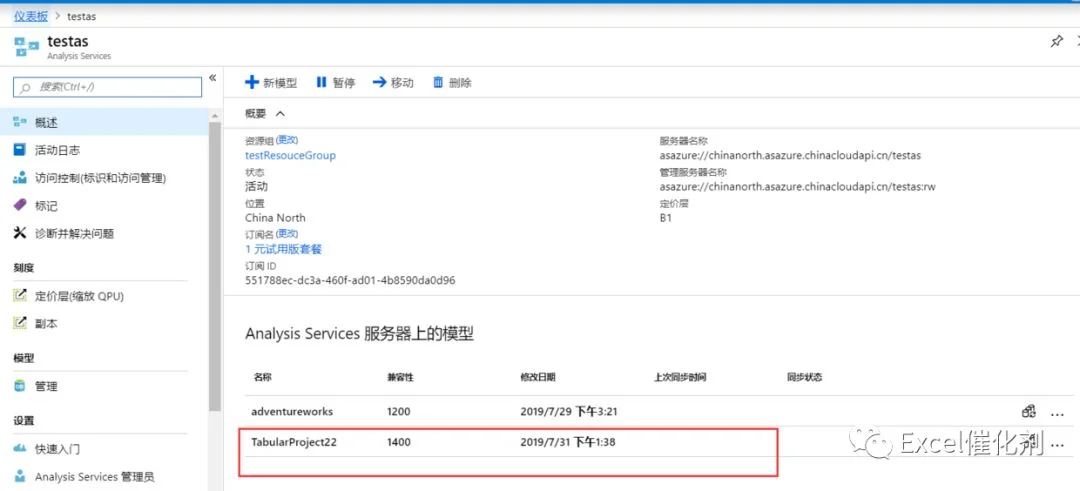The width and height of the screenshot is (1080, 491).
Task: Click the 概述 overview icon
Action: [x=20, y=123]
